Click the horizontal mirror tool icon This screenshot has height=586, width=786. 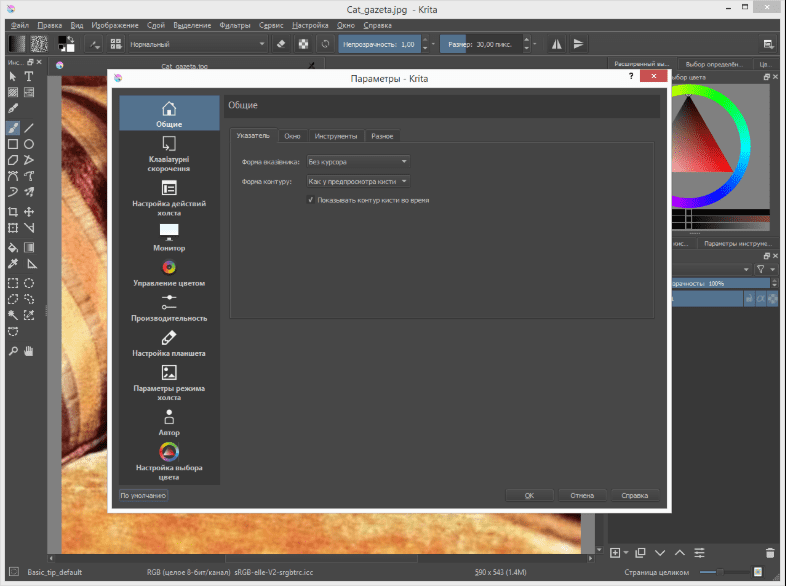[557, 44]
